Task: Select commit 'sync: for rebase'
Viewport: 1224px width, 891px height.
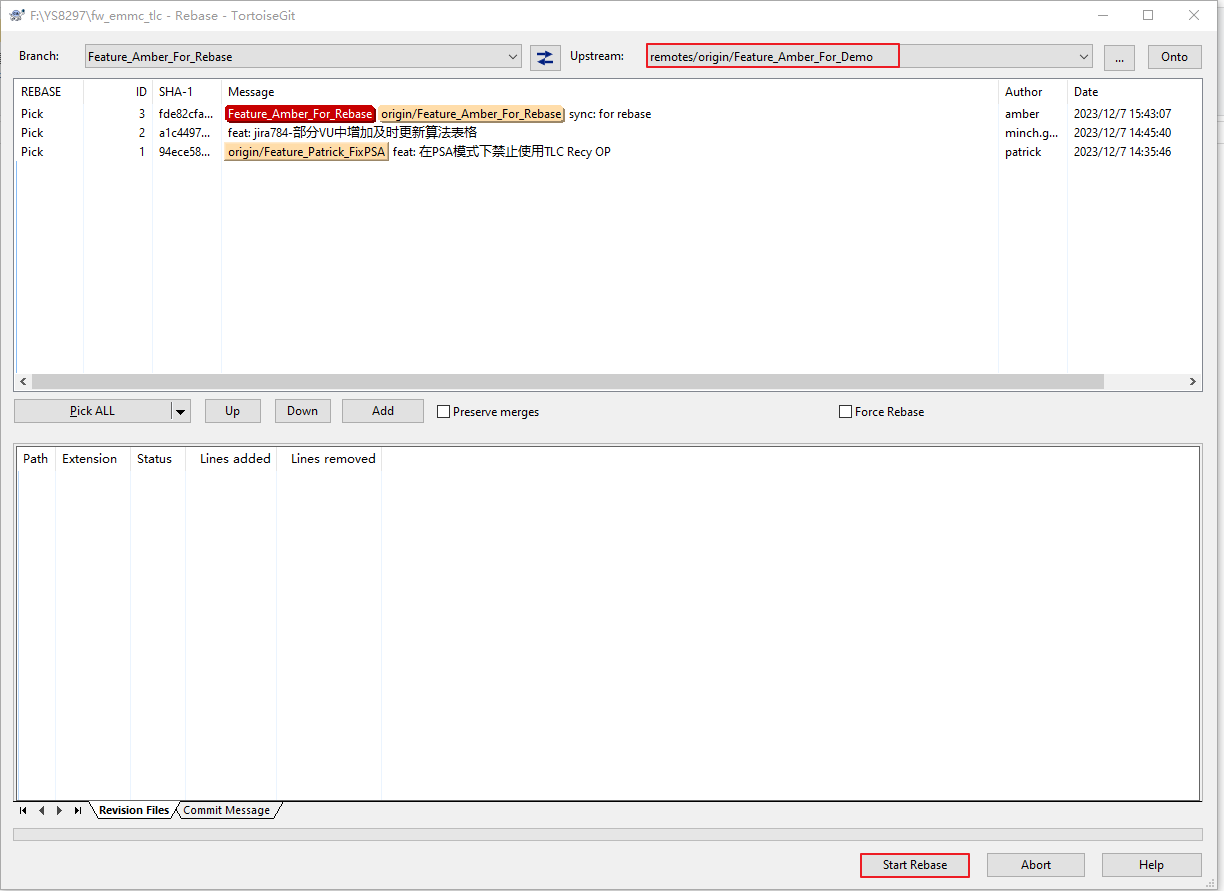Action: click(x=610, y=114)
